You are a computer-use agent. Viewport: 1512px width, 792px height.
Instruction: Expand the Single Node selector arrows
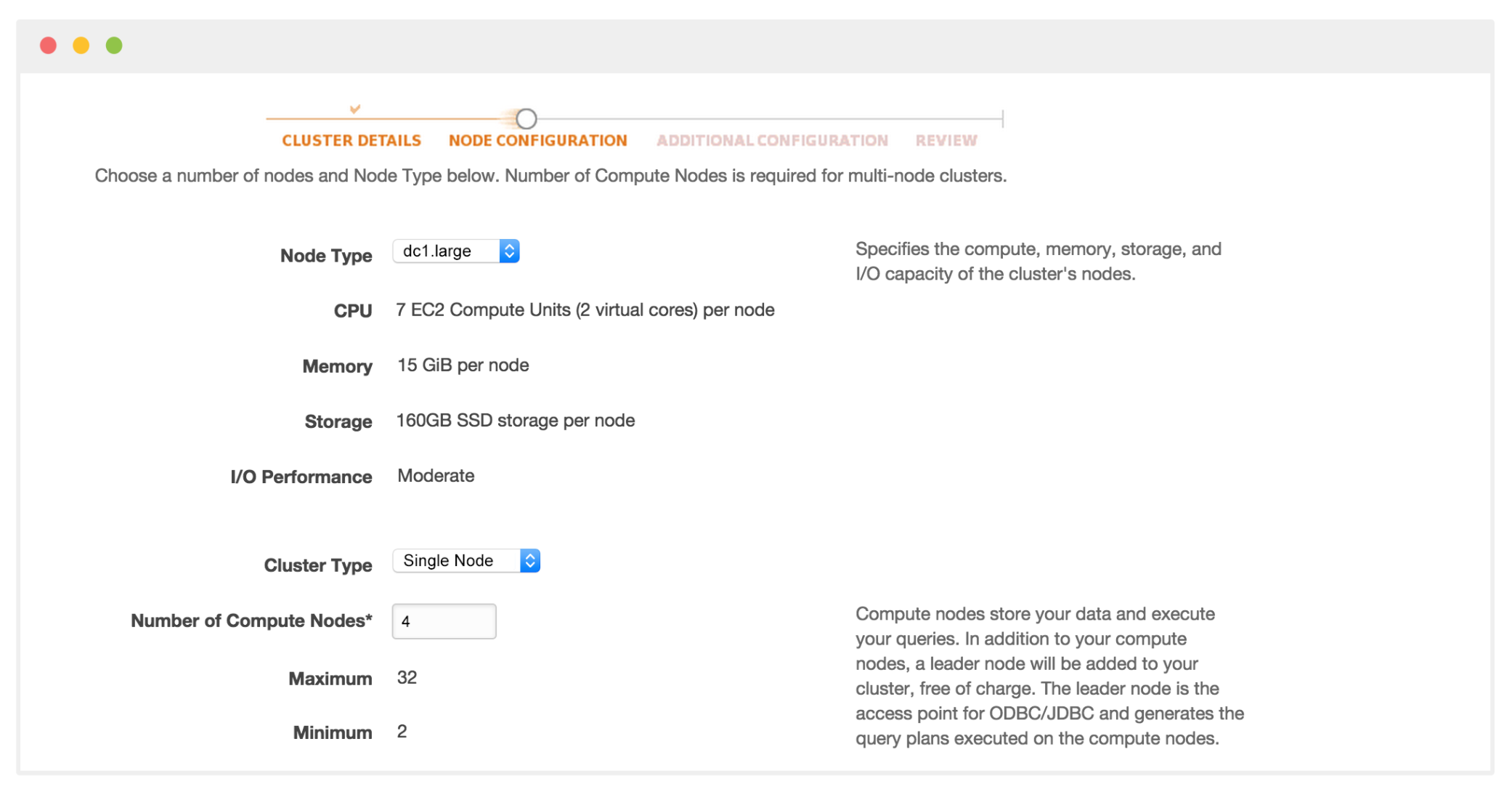point(529,560)
